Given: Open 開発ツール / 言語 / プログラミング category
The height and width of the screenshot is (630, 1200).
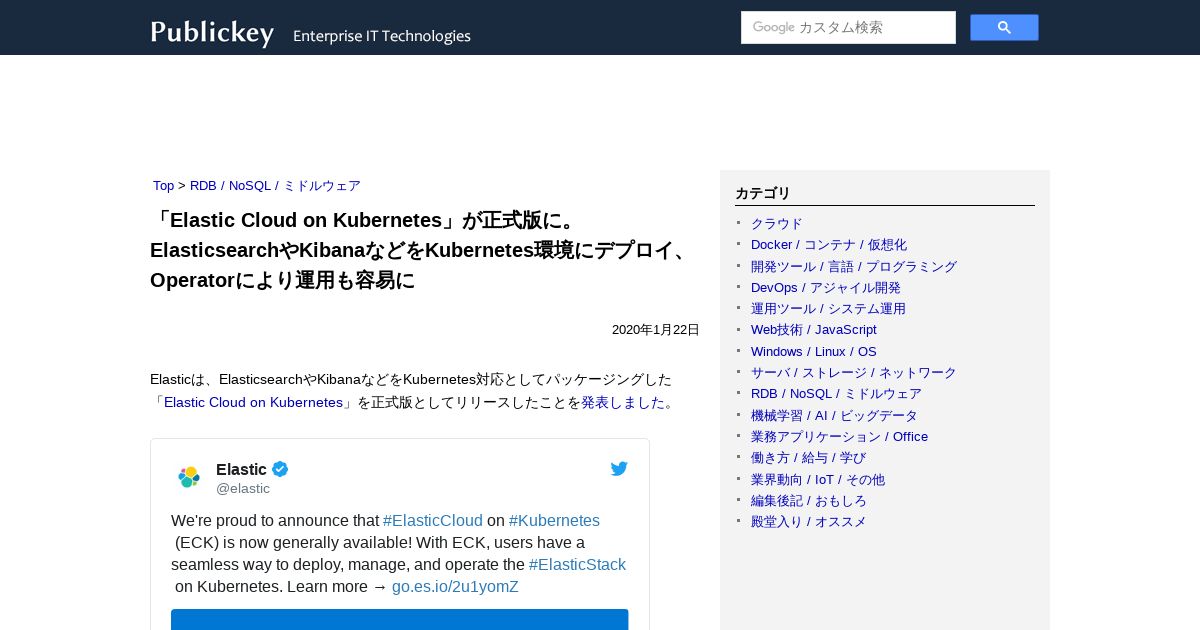Looking at the screenshot, I should point(854,267).
